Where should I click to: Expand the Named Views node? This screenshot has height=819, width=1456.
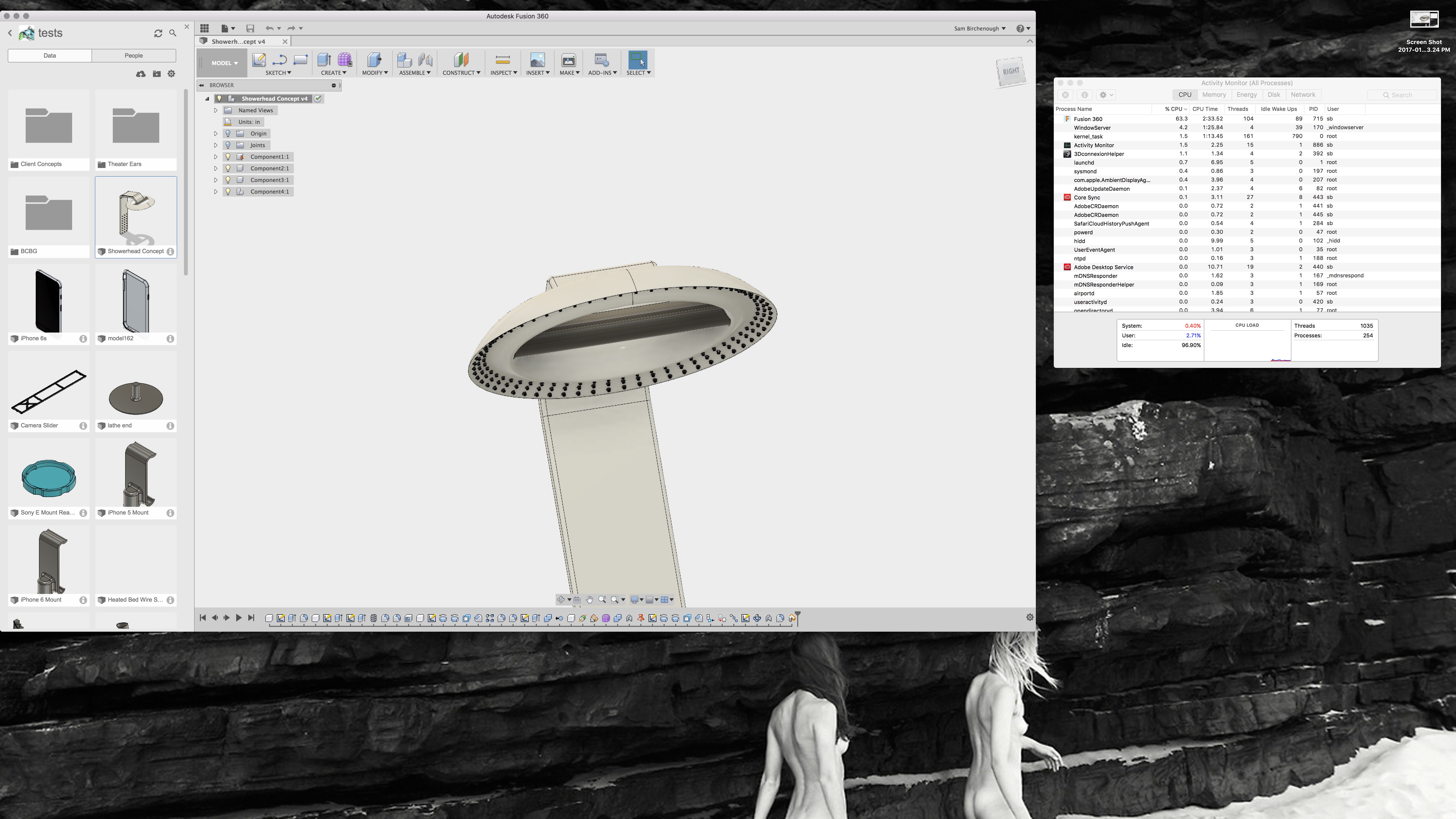point(215,111)
